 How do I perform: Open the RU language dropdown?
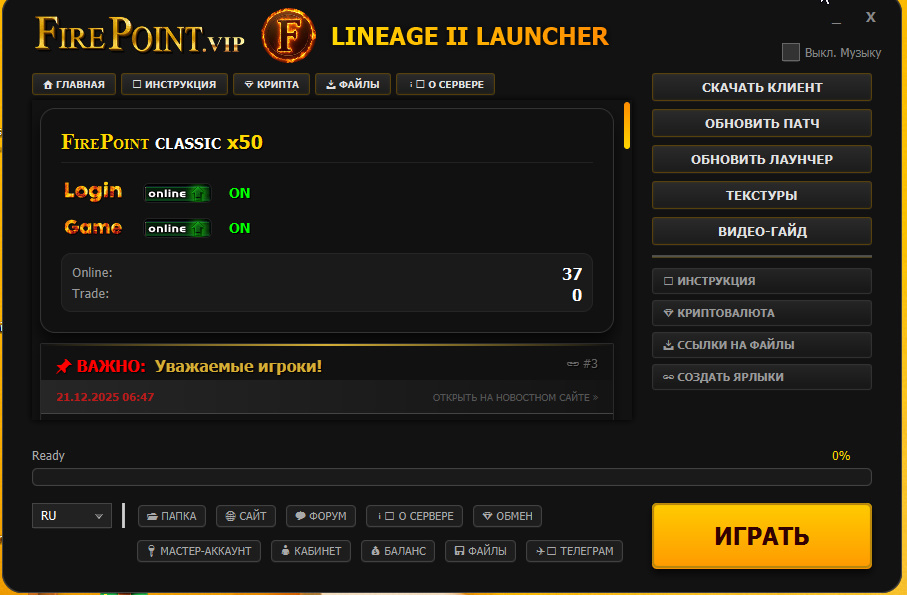click(x=71, y=516)
